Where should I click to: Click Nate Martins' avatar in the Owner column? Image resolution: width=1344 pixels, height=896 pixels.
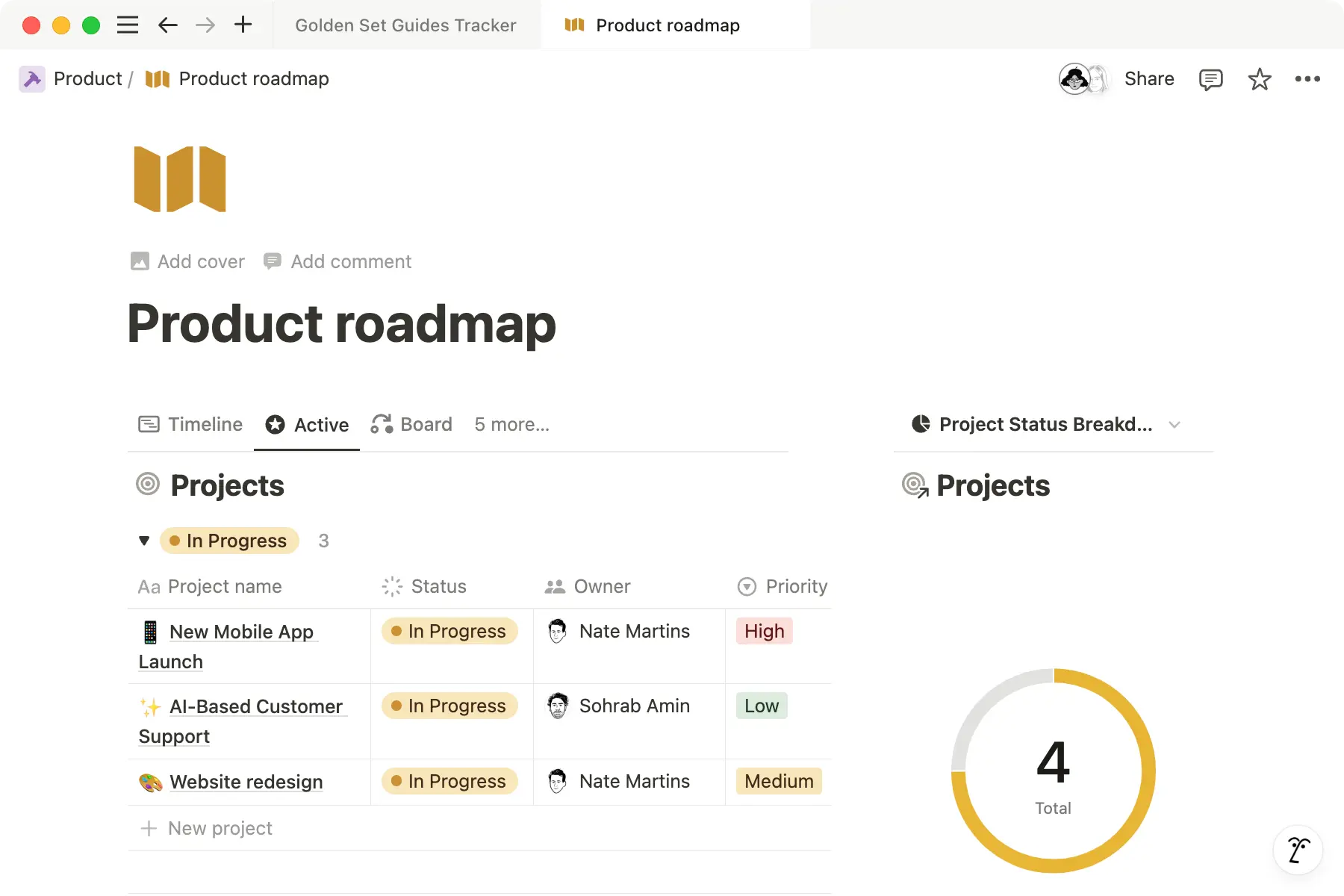tap(556, 631)
